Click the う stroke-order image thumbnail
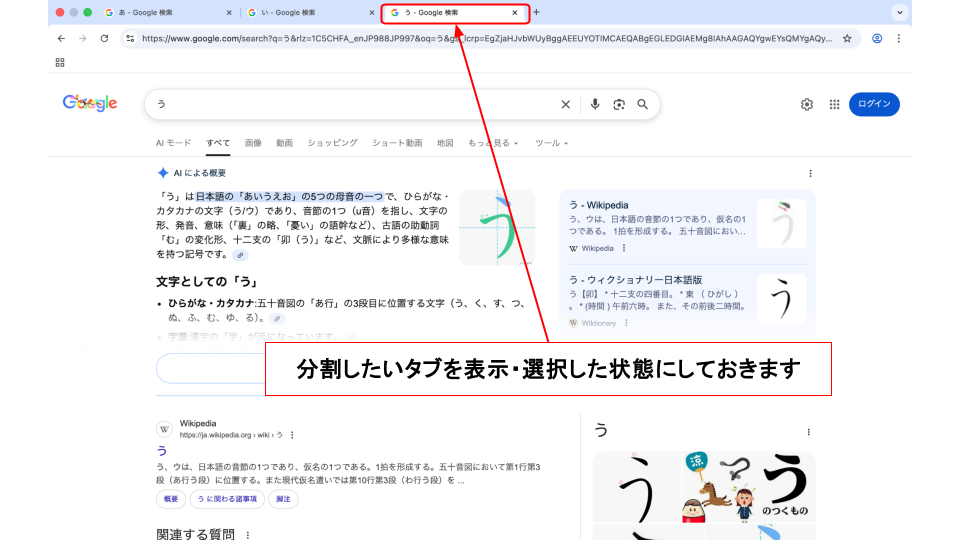Image resolution: width=960 pixels, height=540 pixels. (496, 227)
